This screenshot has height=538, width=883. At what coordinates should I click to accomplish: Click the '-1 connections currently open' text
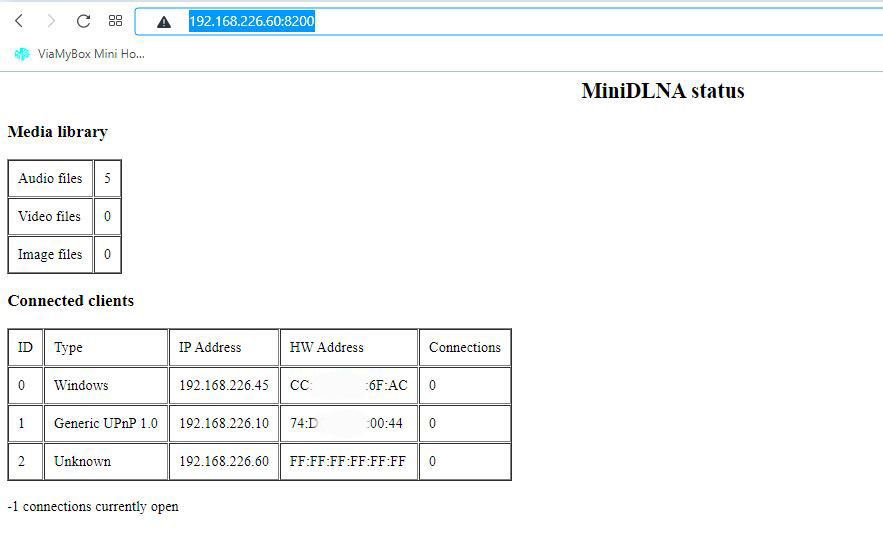(93, 506)
